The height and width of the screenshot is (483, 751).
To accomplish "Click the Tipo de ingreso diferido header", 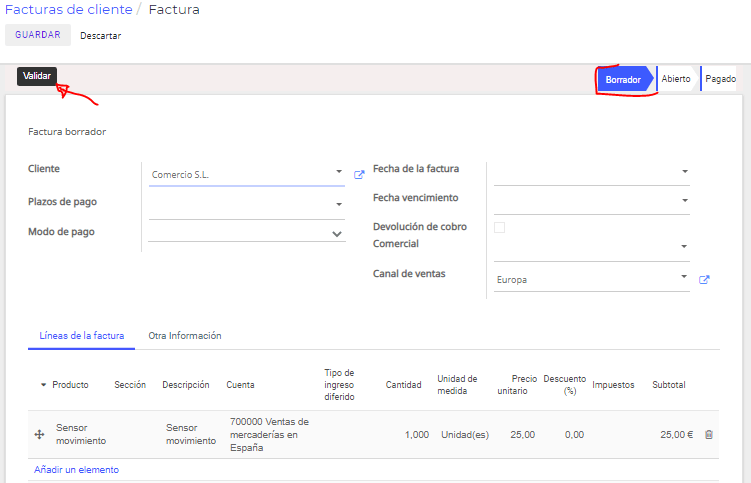I will pyautogui.click(x=339, y=385).
